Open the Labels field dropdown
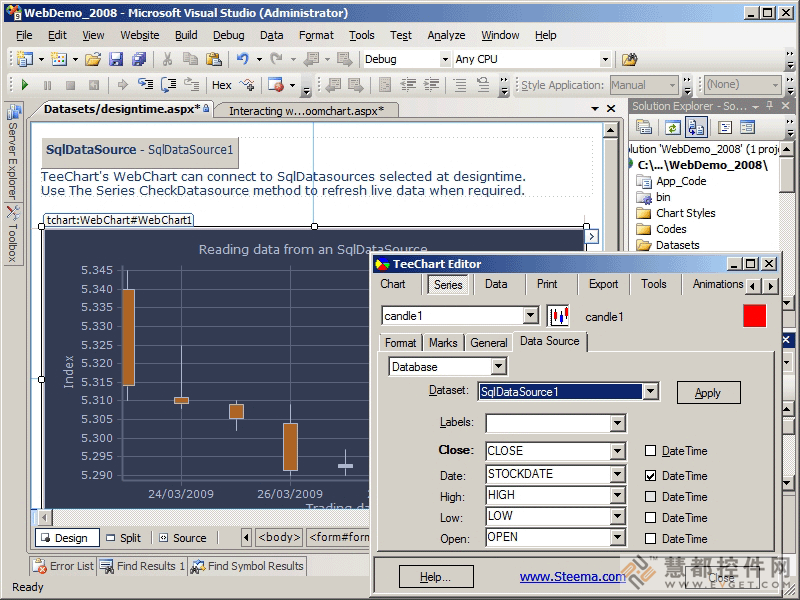This screenshot has width=800, height=600. click(x=617, y=422)
